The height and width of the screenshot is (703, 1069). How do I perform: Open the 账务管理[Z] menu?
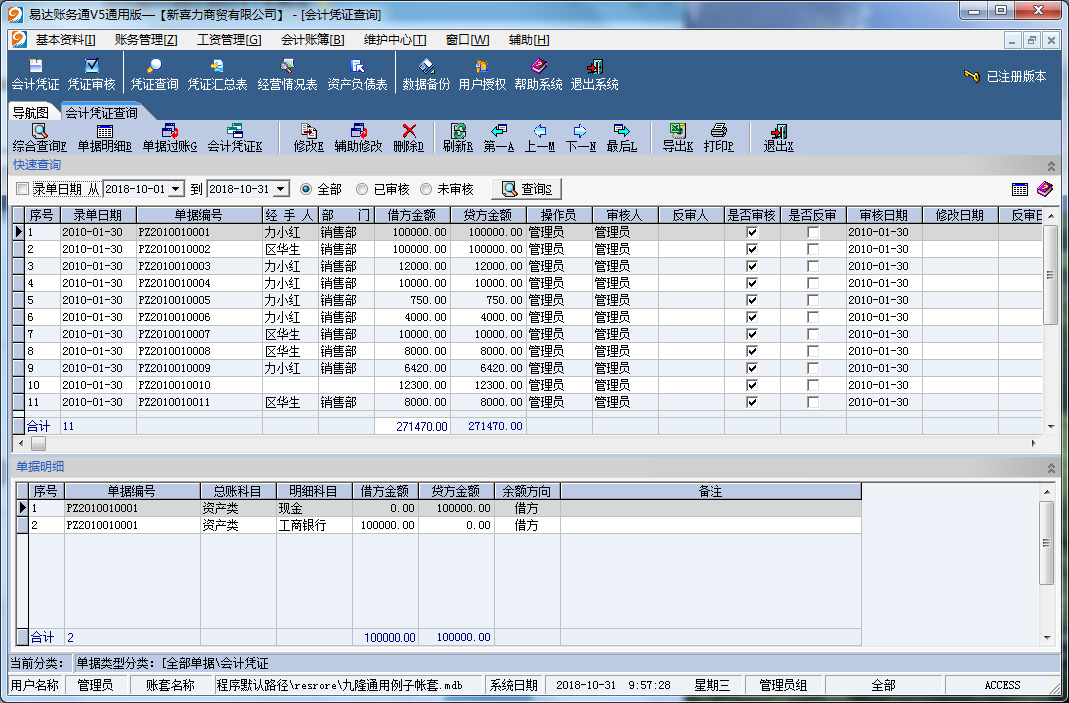tap(146, 40)
